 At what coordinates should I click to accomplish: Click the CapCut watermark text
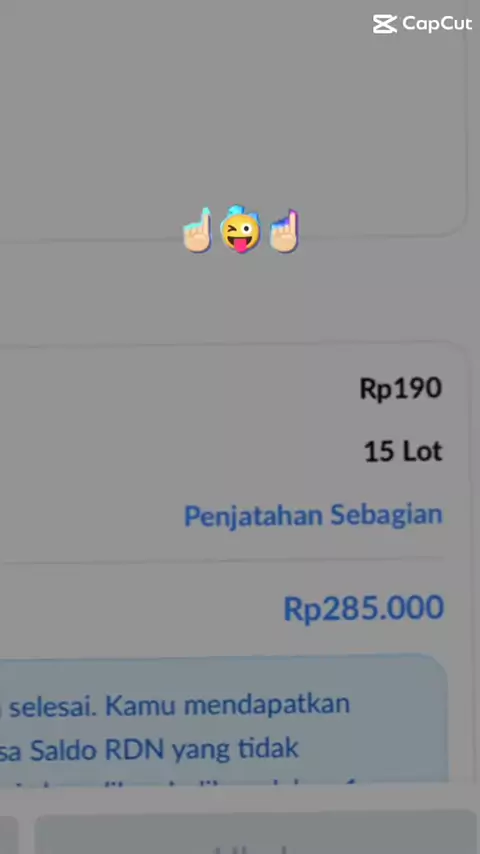tap(437, 24)
